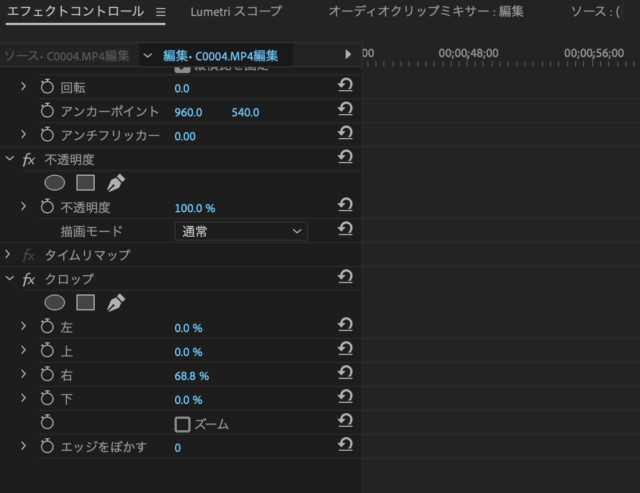Select the 編集・C0004.MP4編集 sequence clip label
Screen dimensions: 640x493
click(220, 56)
